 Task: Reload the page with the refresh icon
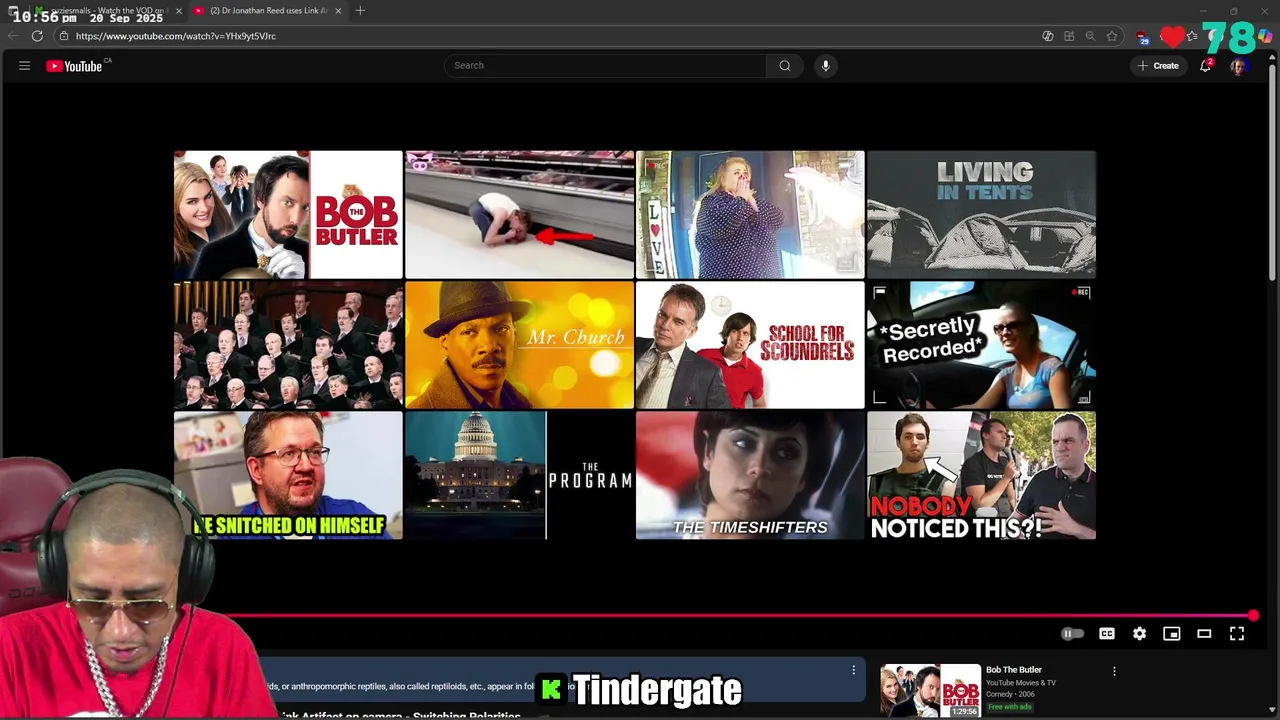pyautogui.click(x=37, y=36)
